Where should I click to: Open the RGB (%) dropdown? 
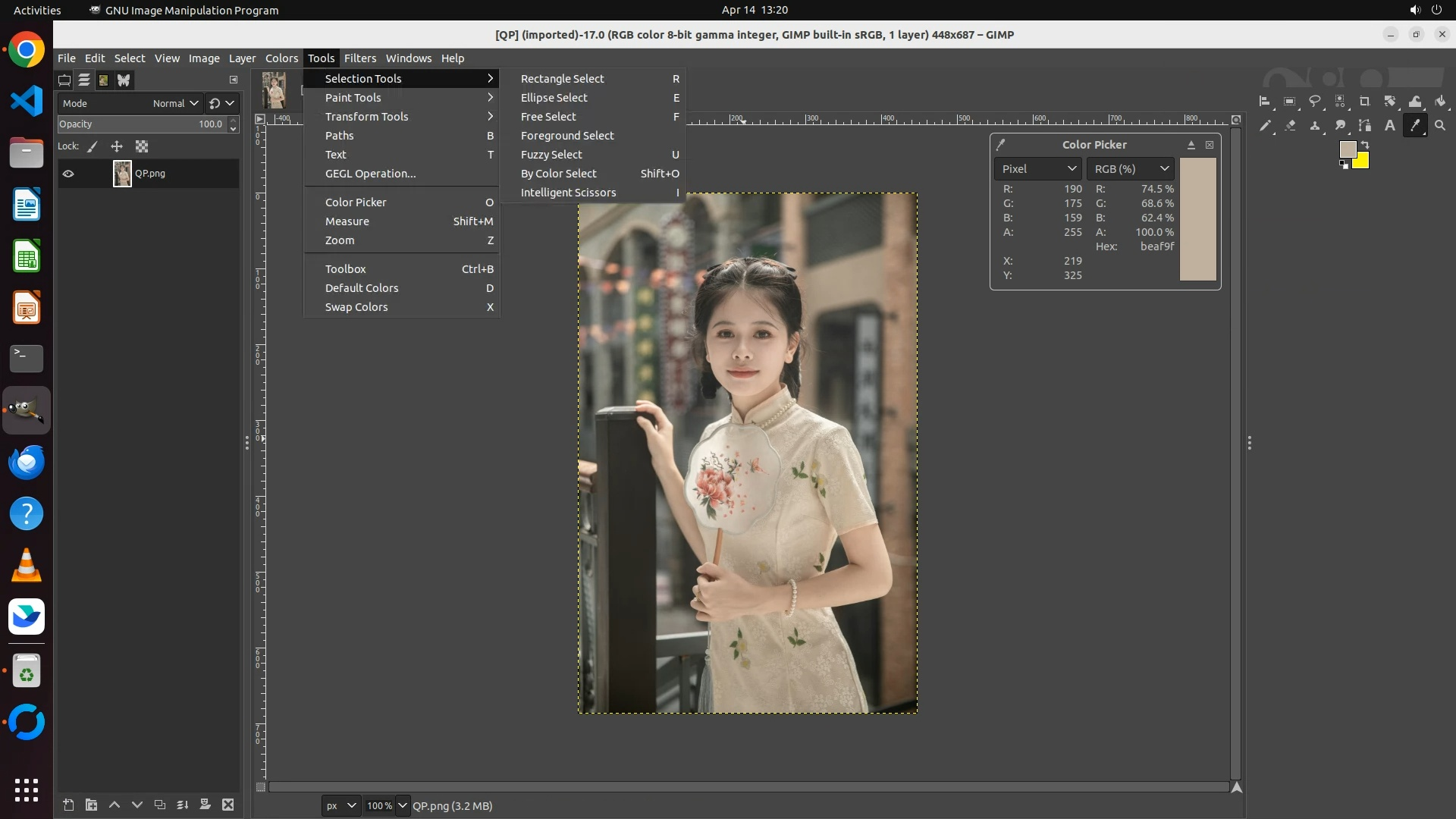click(1130, 168)
